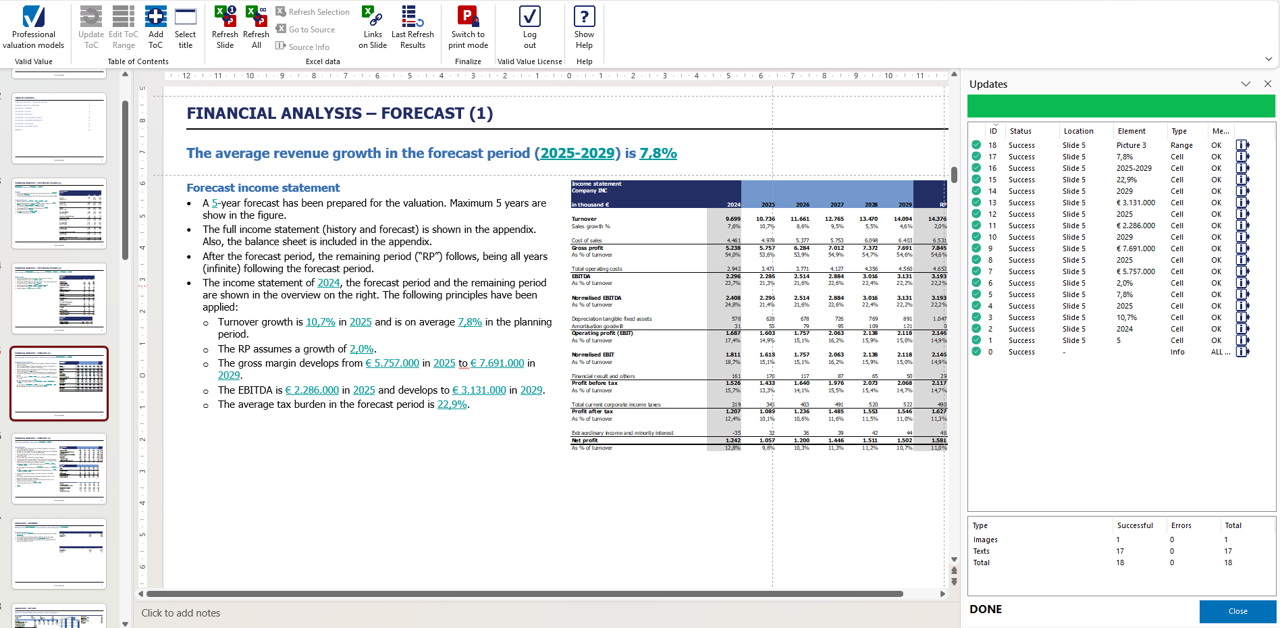The width and height of the screenshot is (1280, 628).
Task: Click the info icon for update ID 15
Action: pos(1242,180)
